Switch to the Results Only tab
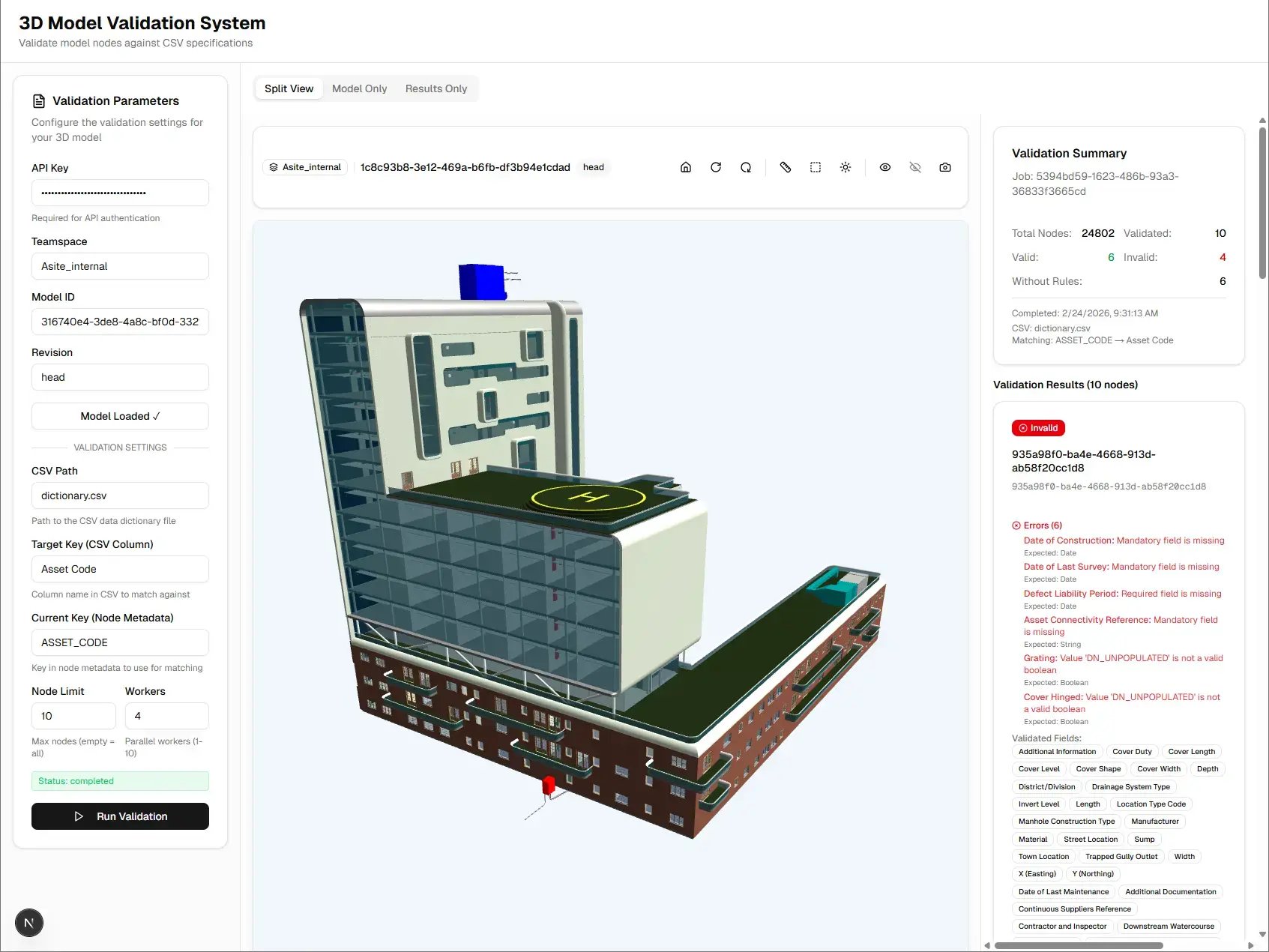The width and height of the screenshot is (1269, 952). click(435, 88)
